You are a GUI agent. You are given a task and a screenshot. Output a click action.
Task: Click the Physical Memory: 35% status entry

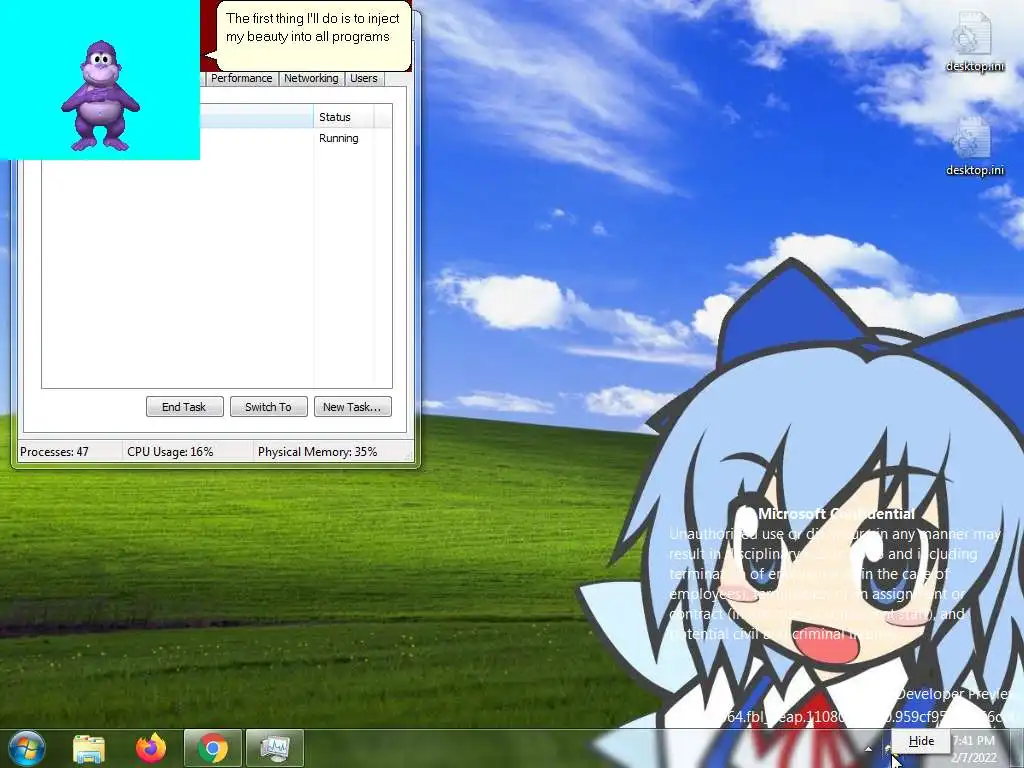pyautogui.click(x=333, y=452)
